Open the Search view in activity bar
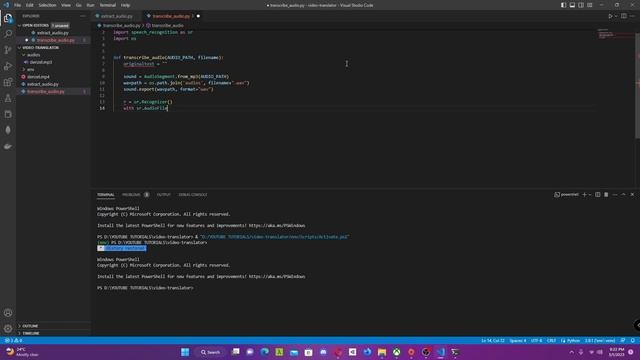The height and width of the screenshot is (360, 640). pyautogui.click(x=8, y=34)
